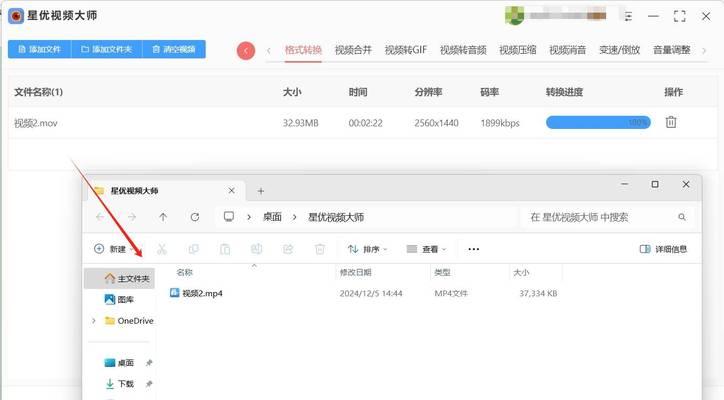Delete 视频2.mov with the trash icon
The width and height of the screenshot is (724, 400).
tap(671, 122)
